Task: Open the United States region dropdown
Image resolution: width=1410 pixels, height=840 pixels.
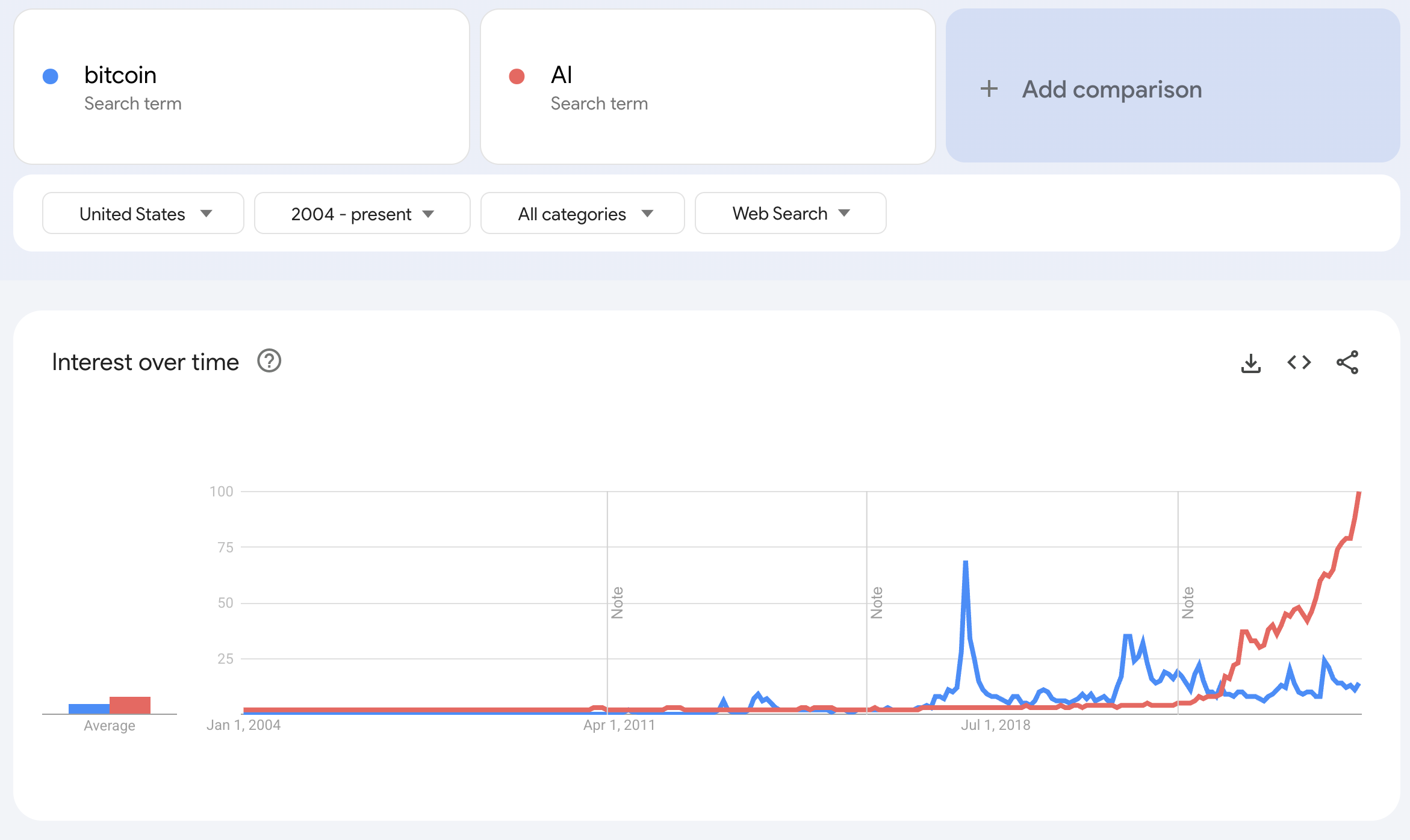Action: click(x=143, y=214)
